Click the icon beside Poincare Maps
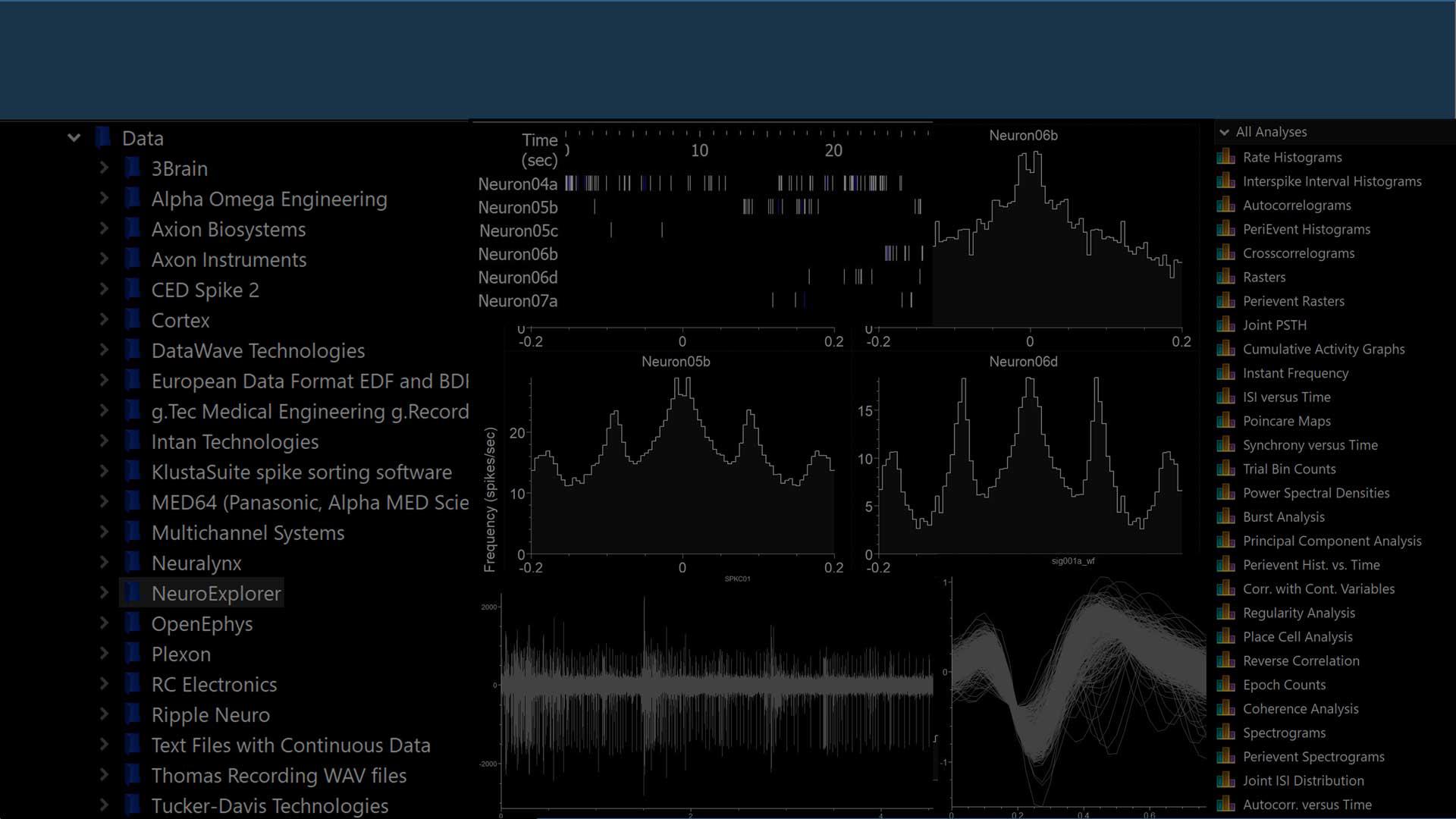 pyautogui.click(x=1225, y=421)
